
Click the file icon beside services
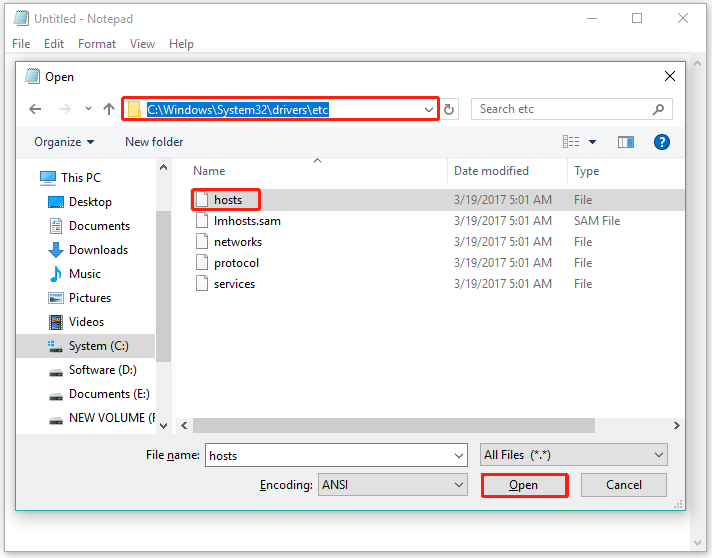coord(202,283)
